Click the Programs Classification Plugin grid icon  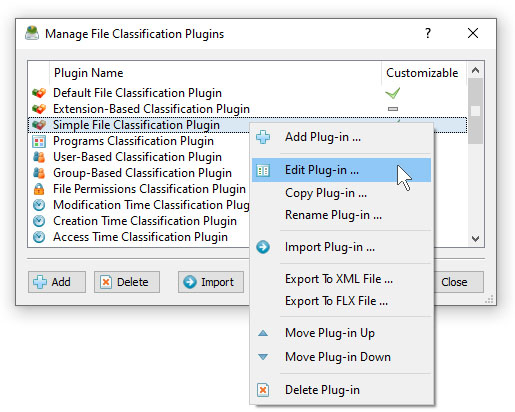click(39, 141)
